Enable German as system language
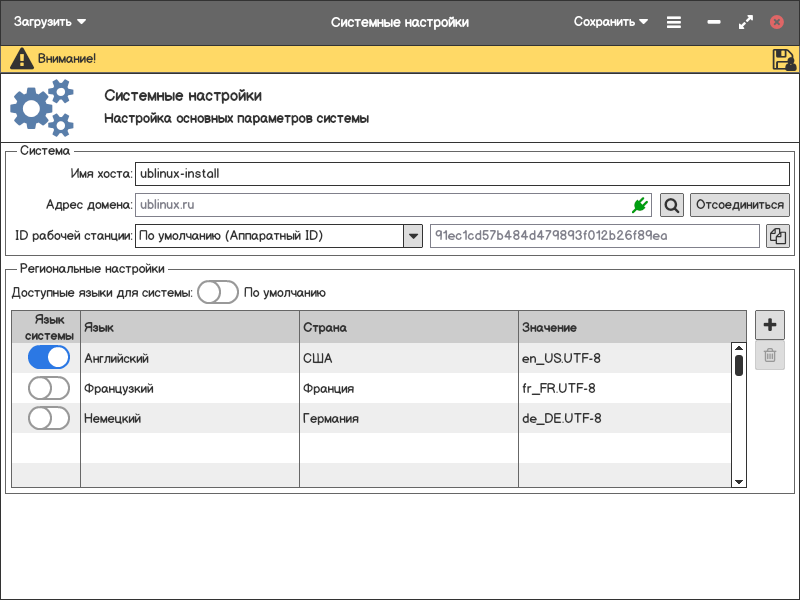Viewport: 800px width, 600px height. 48,418
